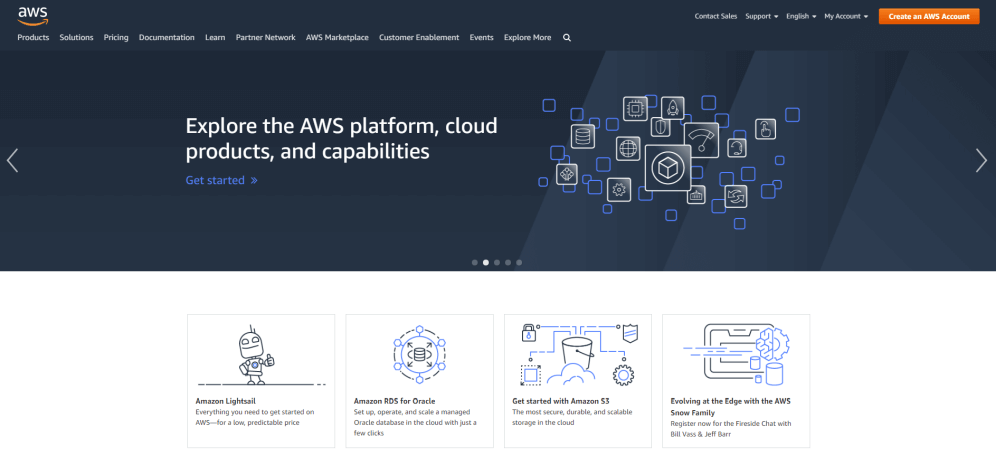Click the Get started link
The height and width of the screenshot is (456, 996).
coord(221,180)
